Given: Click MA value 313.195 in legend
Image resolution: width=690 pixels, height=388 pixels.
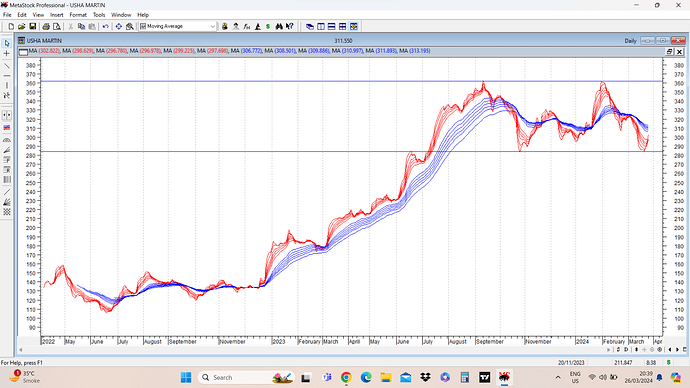Looking at the screenshot, I should (420, 51).
